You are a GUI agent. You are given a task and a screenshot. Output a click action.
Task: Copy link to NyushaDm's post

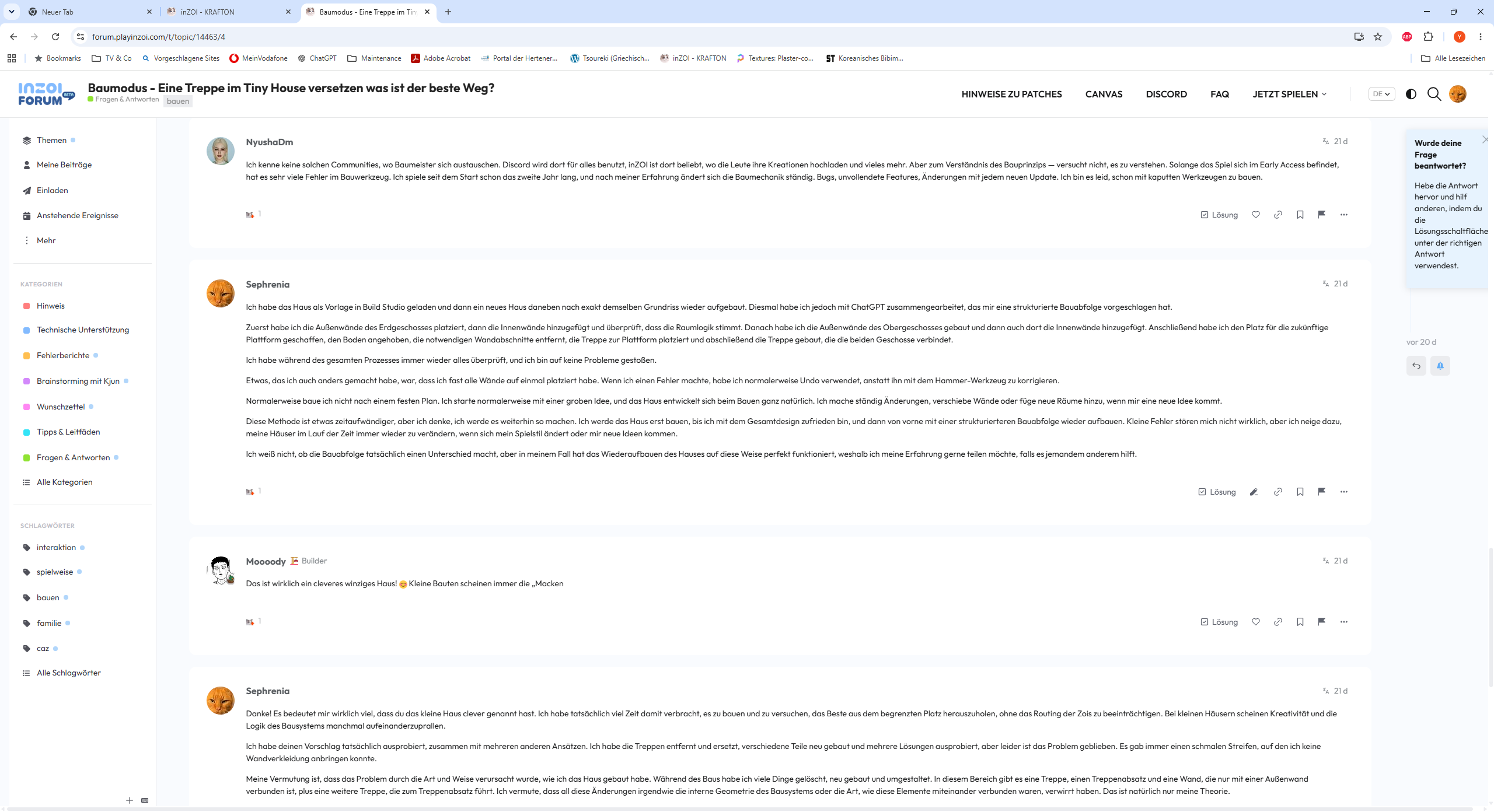[x=1278, y=215]
